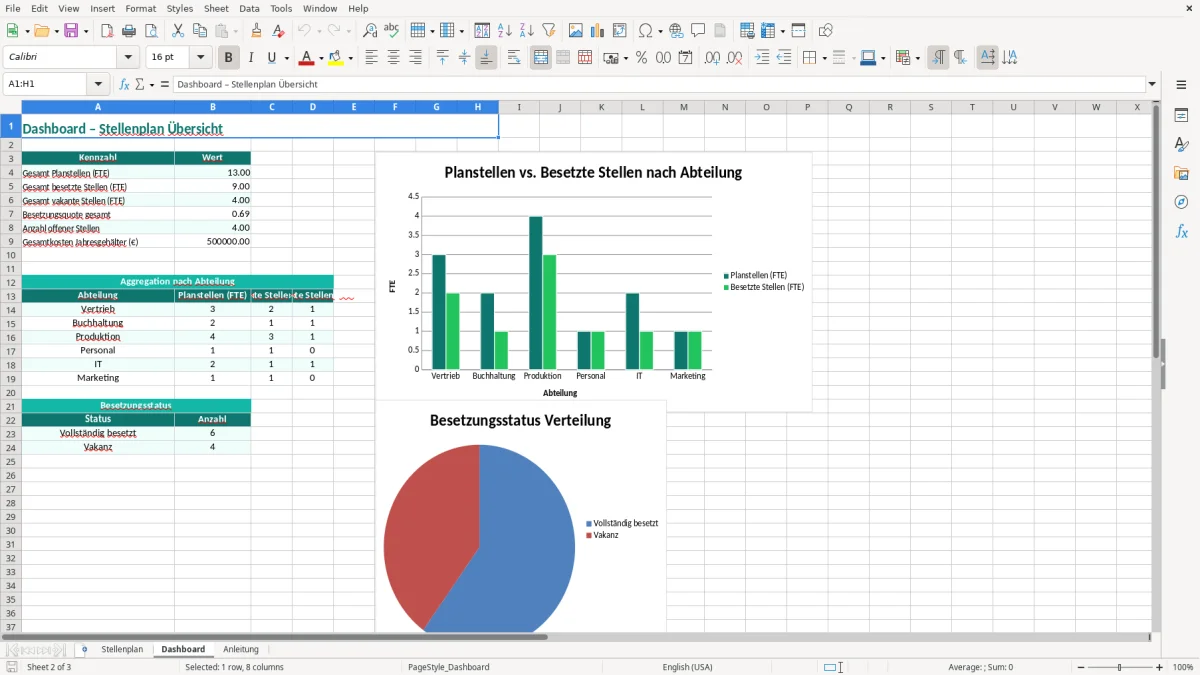Select row header 10

coord(11,255)
